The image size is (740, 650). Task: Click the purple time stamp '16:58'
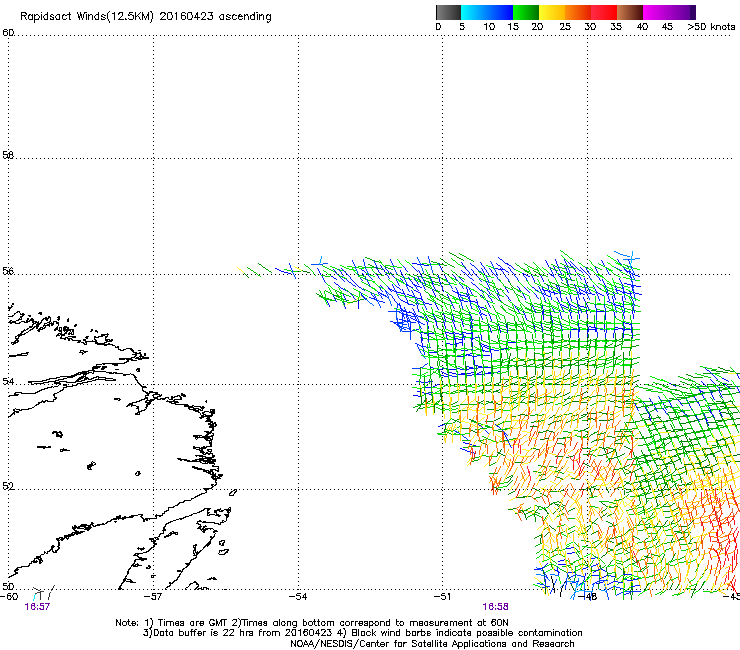coord(496,607)
